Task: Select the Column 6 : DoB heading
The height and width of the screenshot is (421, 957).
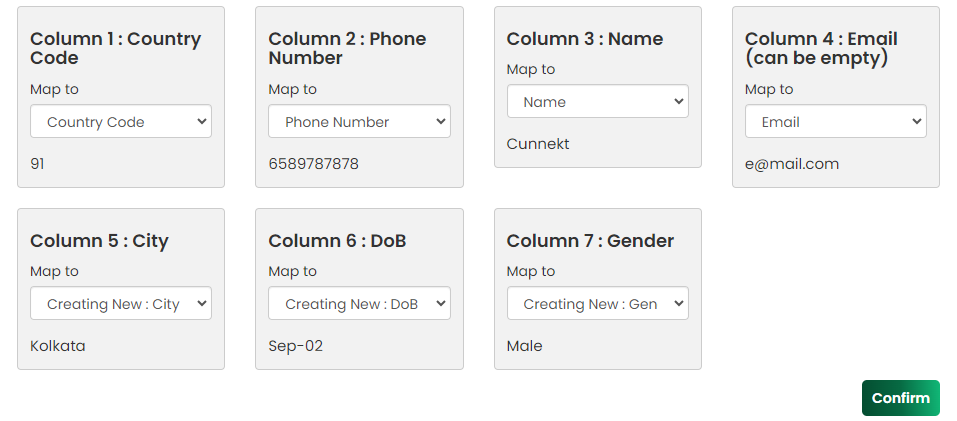Action: tap(337, 240)
